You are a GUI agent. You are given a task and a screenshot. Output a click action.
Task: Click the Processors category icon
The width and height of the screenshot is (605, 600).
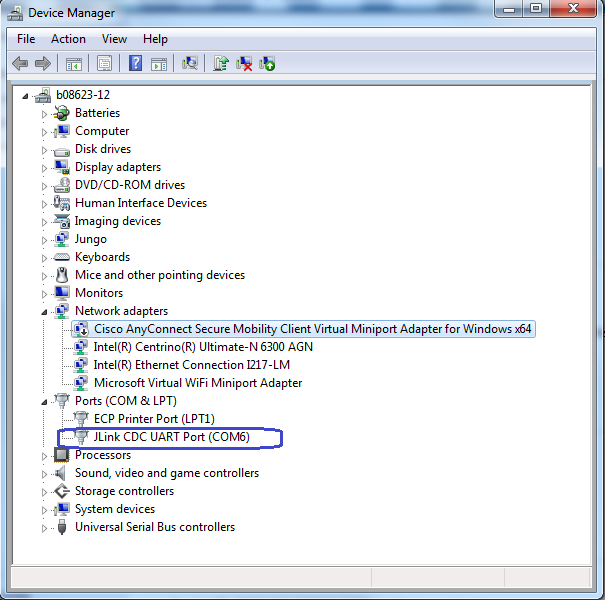click(x=62, y=455)
